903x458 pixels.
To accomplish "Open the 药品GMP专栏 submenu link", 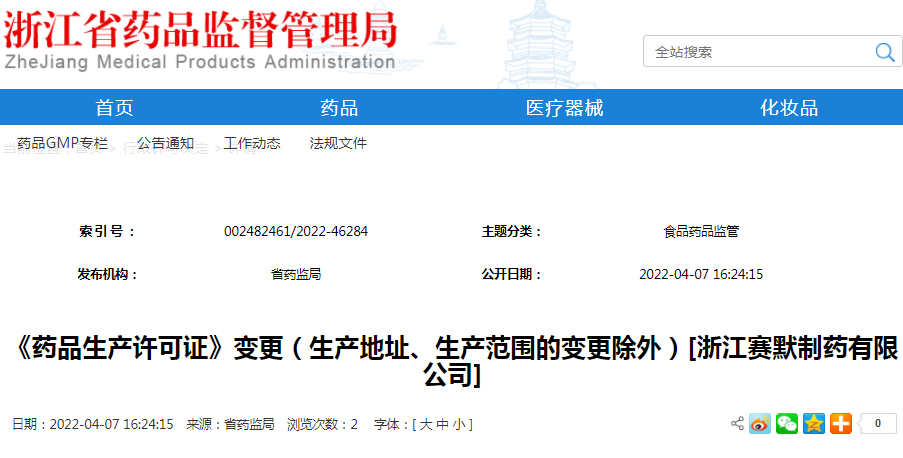I will click(62, 143).
